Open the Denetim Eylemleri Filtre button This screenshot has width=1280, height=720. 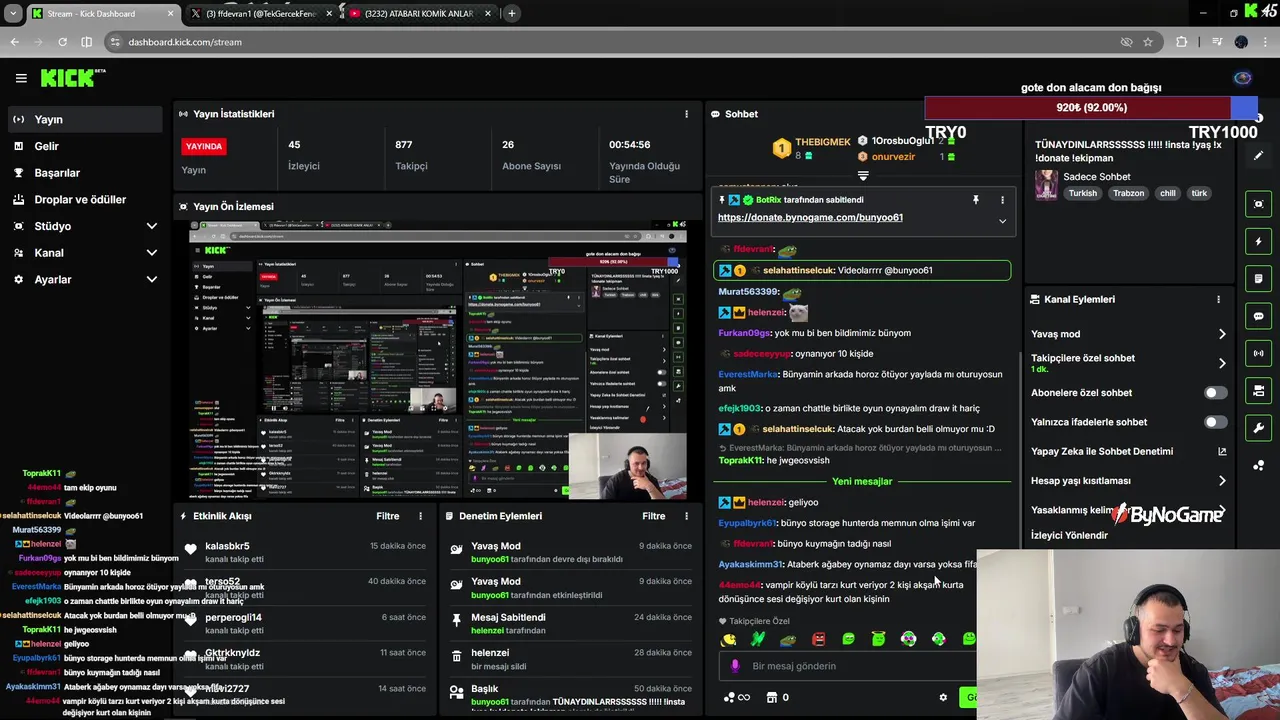point(654,516)
